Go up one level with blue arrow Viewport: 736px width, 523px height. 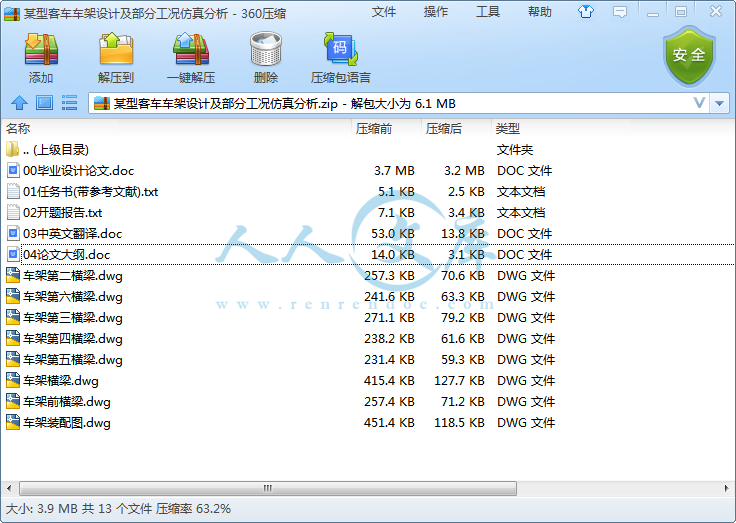coord(19,103)
